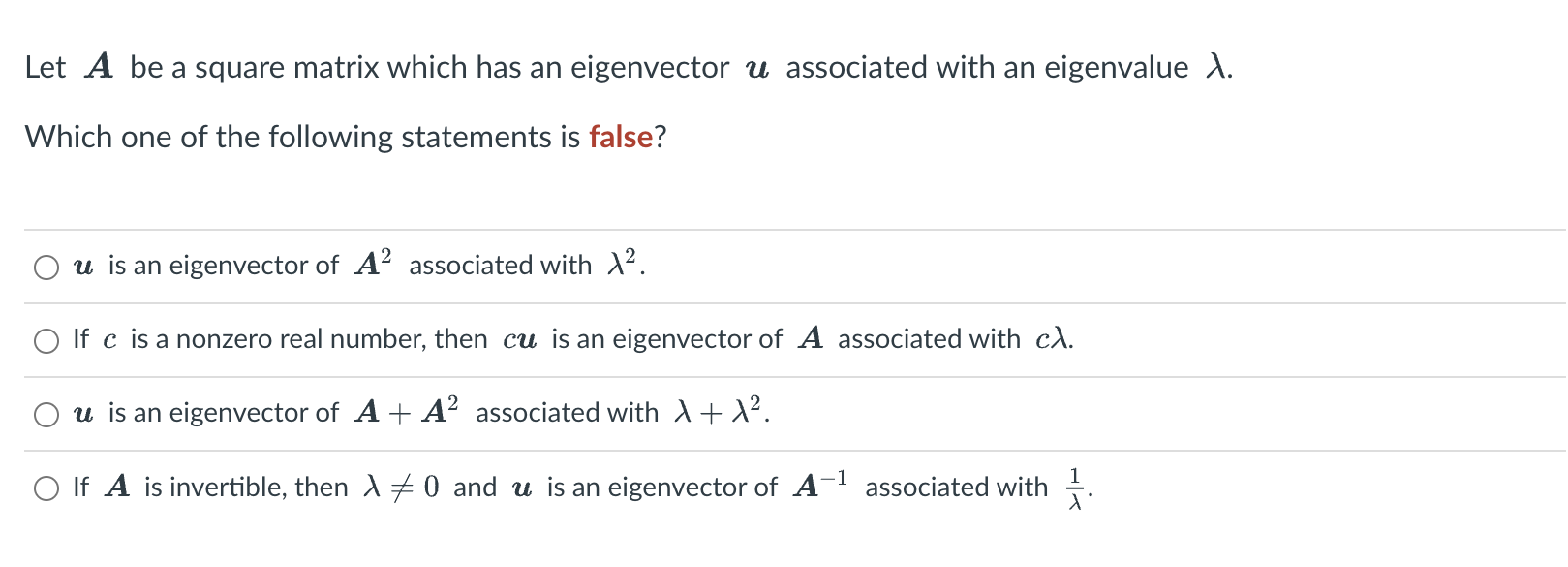
Task: Click the λ + λ² expression in the third option
Action: click(x=718, y=411)
